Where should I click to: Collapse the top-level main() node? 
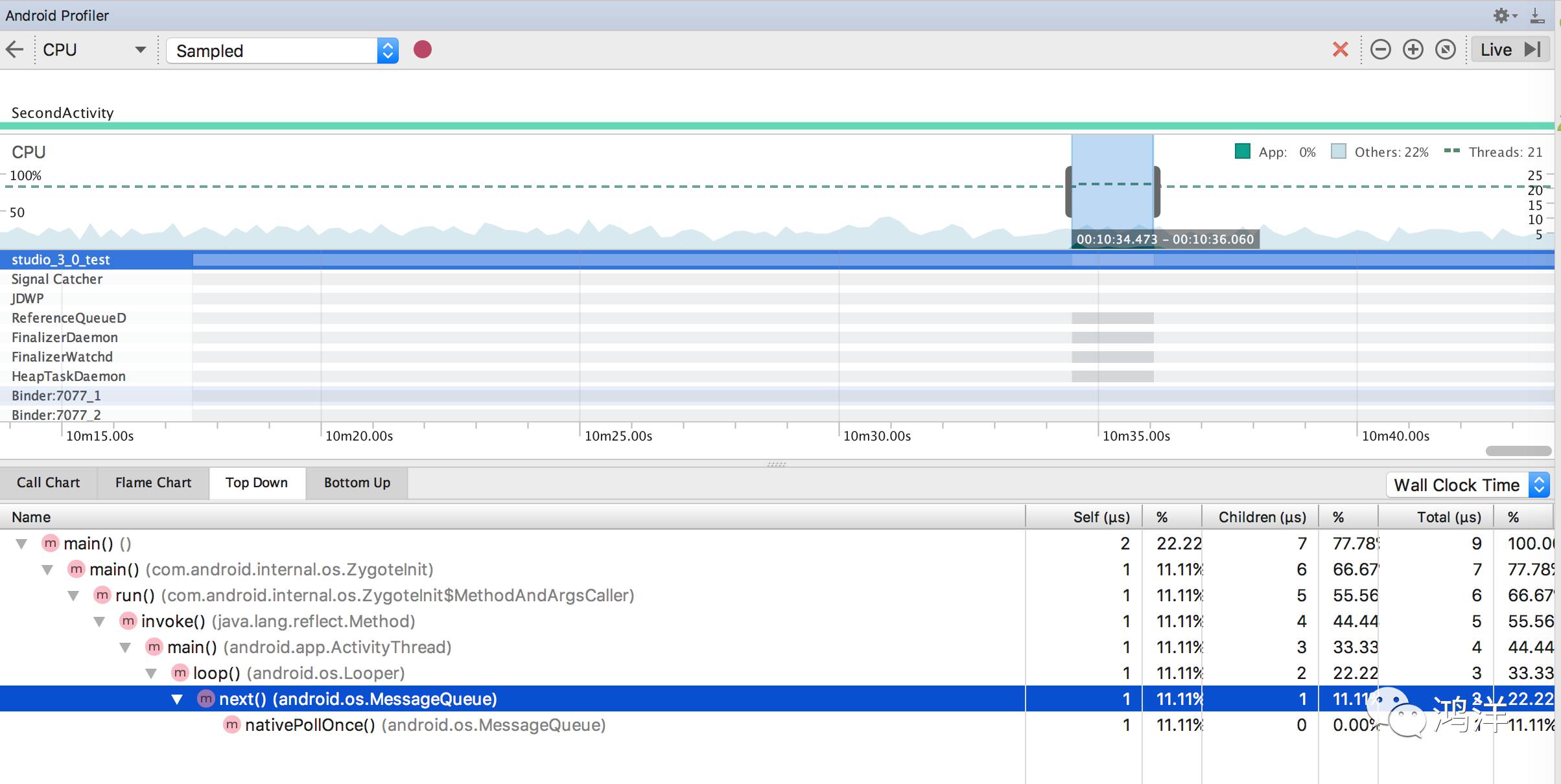(21, 544)
